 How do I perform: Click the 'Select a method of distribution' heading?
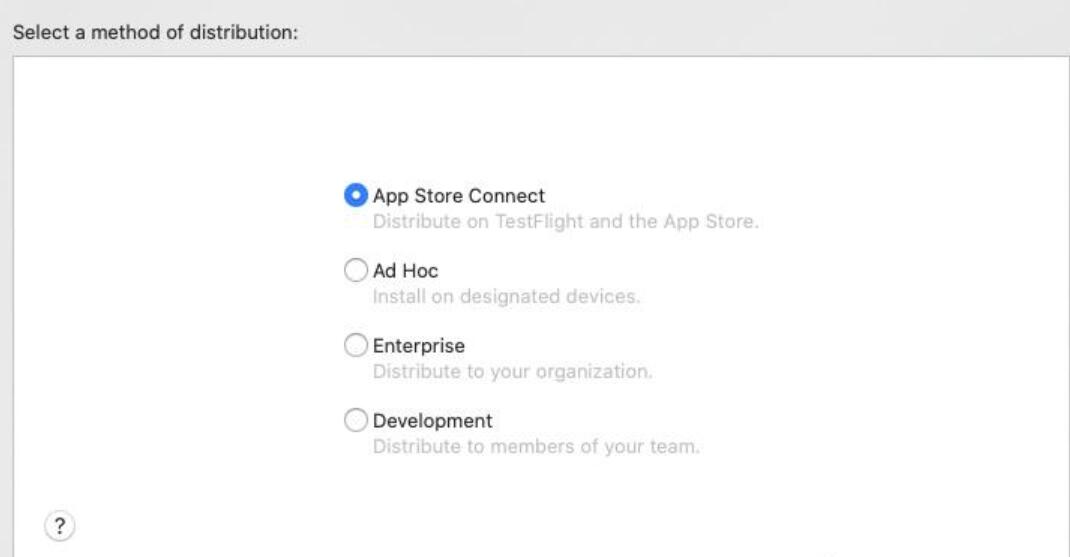pos(156,32)
